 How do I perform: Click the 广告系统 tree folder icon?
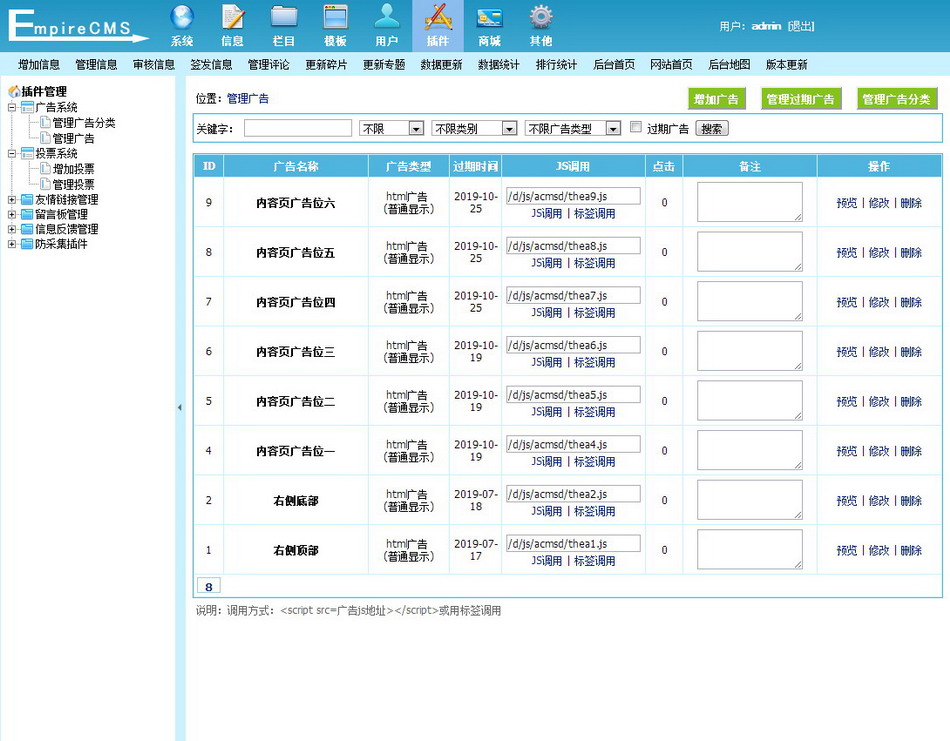[x=27, y=107]
